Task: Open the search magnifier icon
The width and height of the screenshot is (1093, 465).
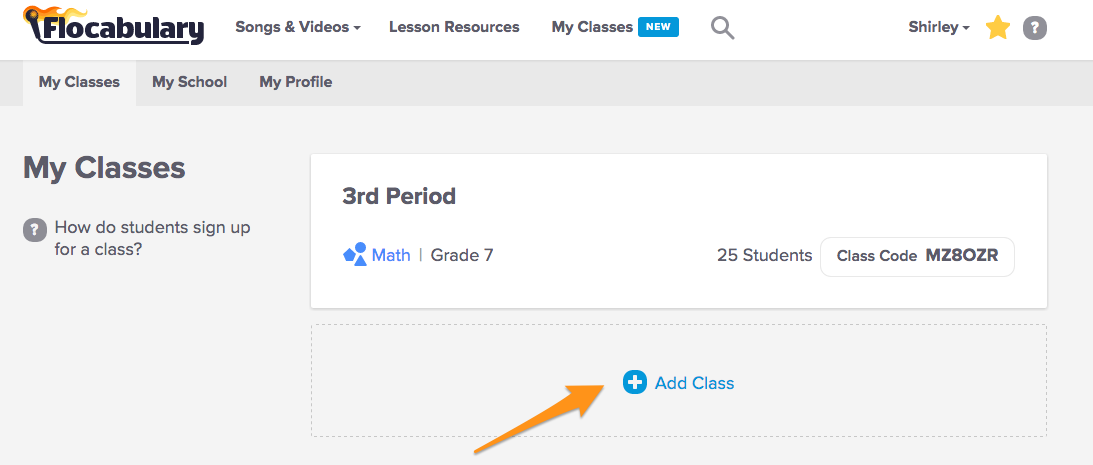Action: click(x=722, y=28)
